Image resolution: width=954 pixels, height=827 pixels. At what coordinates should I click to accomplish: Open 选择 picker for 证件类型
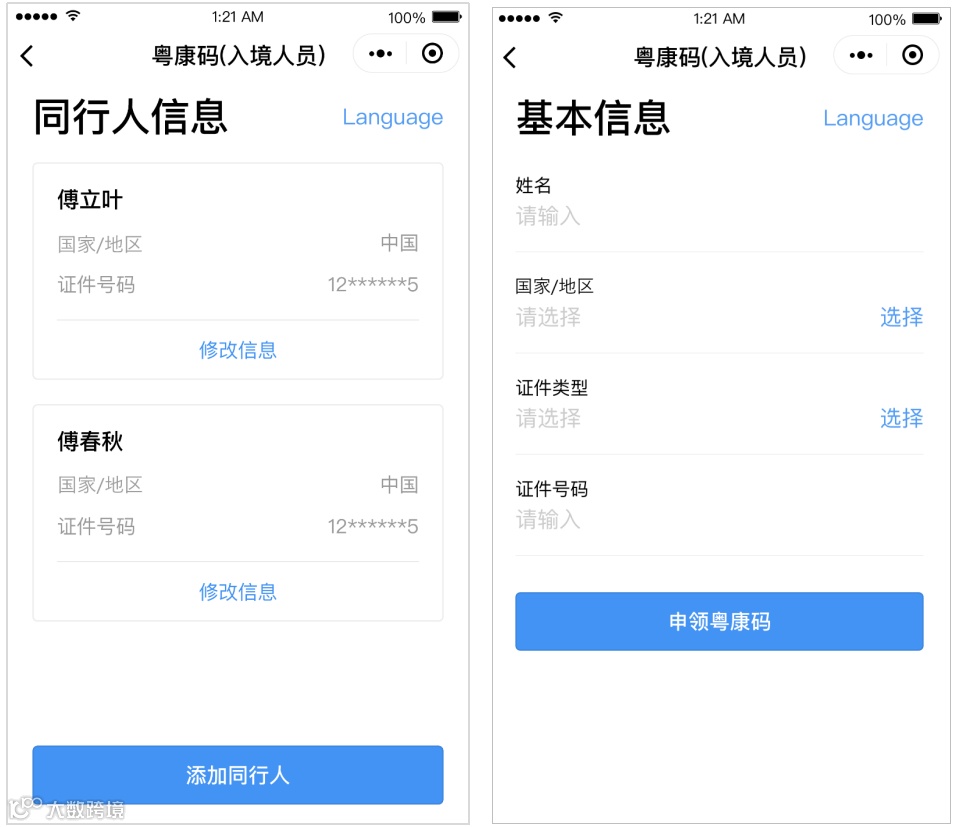tap(902, 418)
